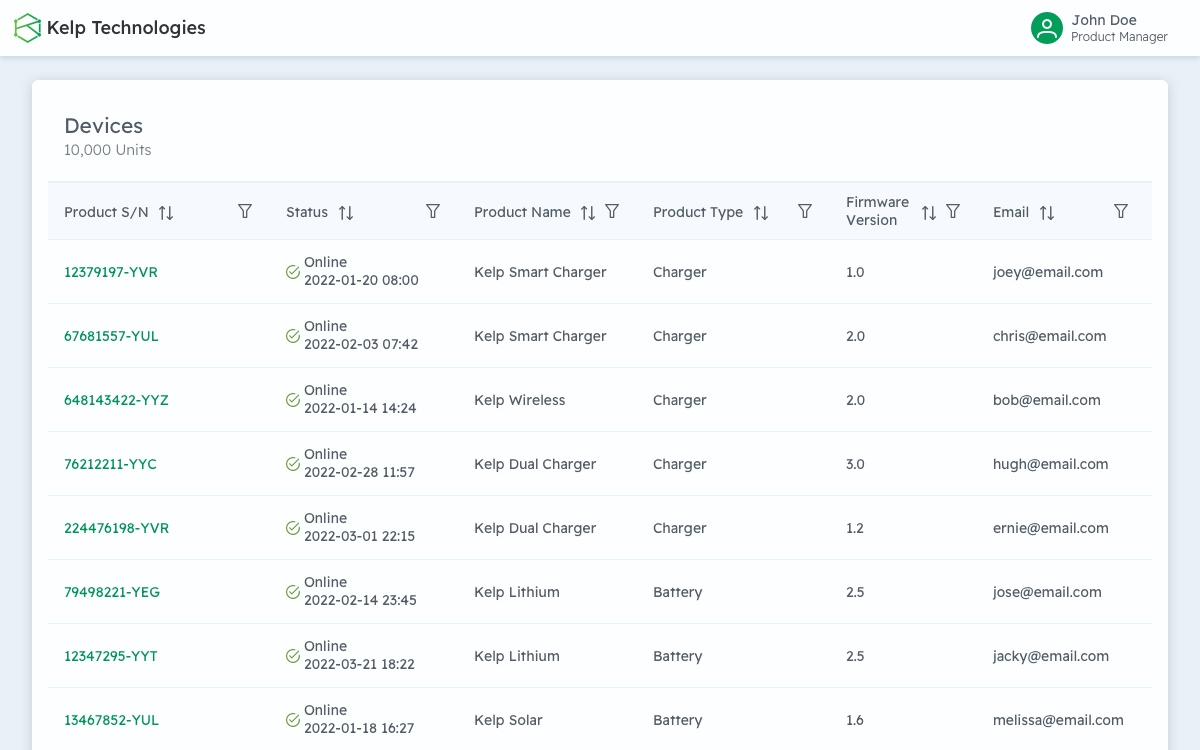
Task: Sort by Product Name column
Action: (x=588, y=212)
